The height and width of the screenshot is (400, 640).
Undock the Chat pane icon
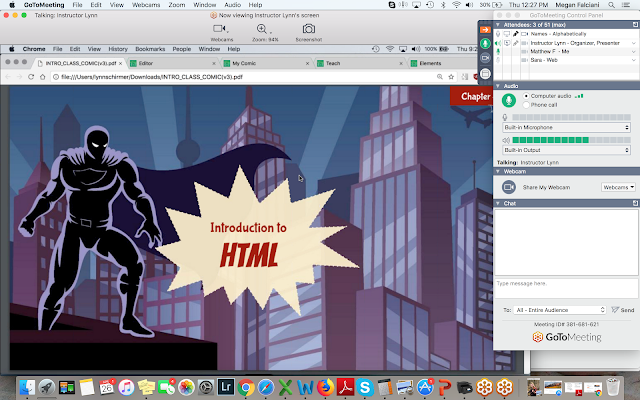point(636,203)
